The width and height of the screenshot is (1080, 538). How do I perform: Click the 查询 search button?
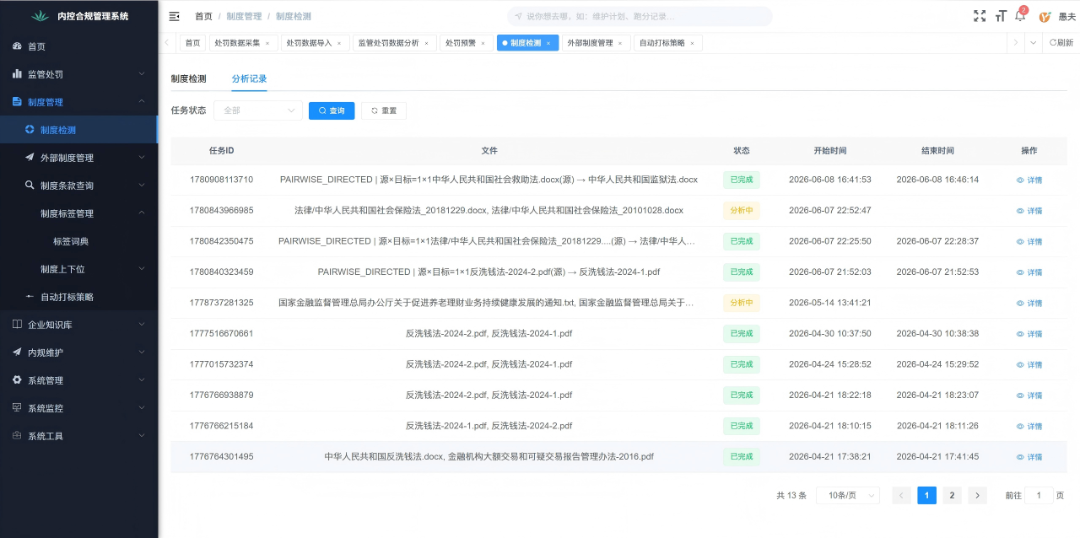tap(331, 110)
